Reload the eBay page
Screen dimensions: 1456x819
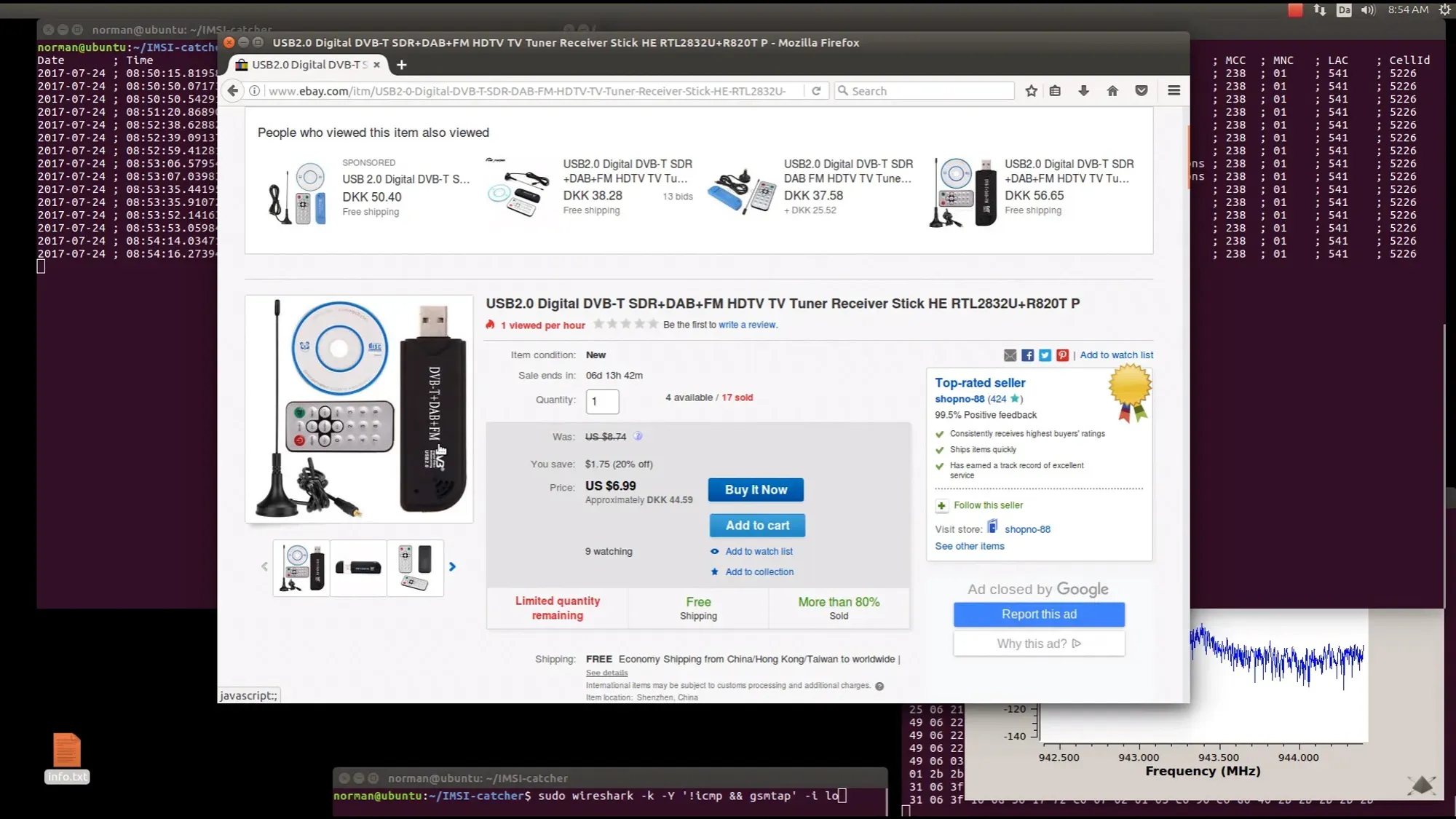click(x=816, y=91)
